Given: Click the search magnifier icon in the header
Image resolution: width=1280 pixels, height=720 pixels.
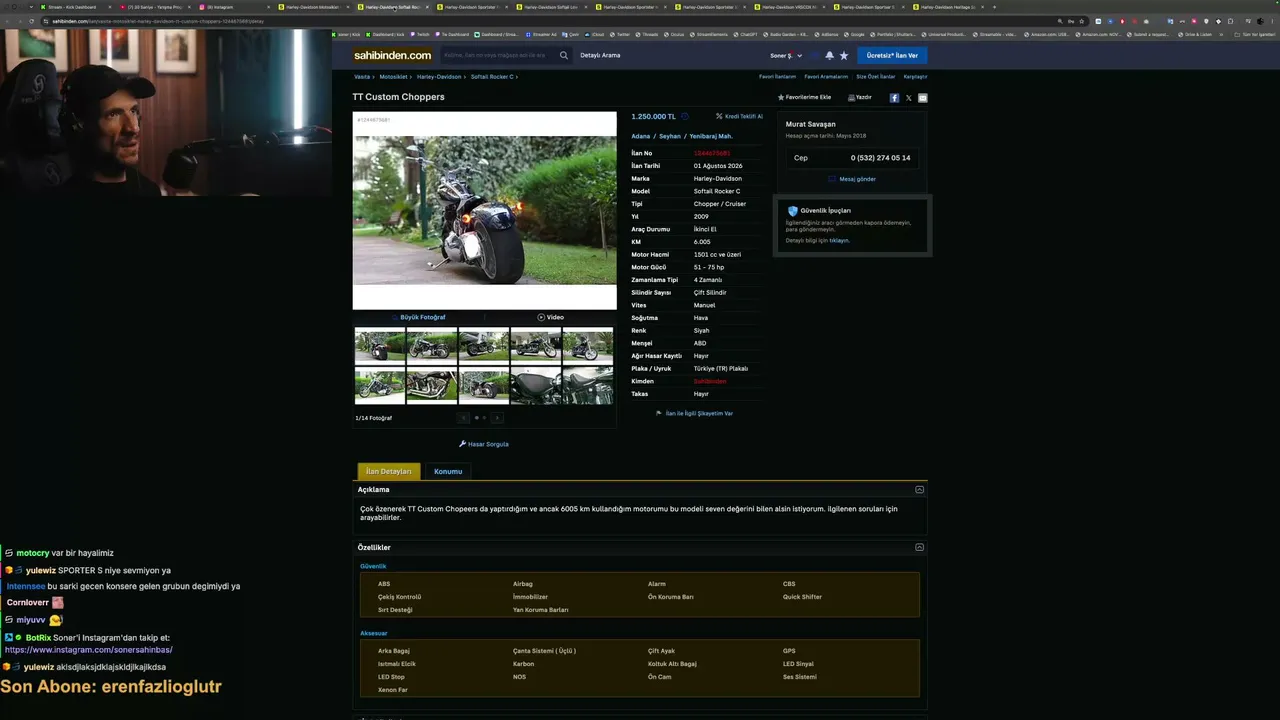Looking at the screenshot, I should coord(564,56).
